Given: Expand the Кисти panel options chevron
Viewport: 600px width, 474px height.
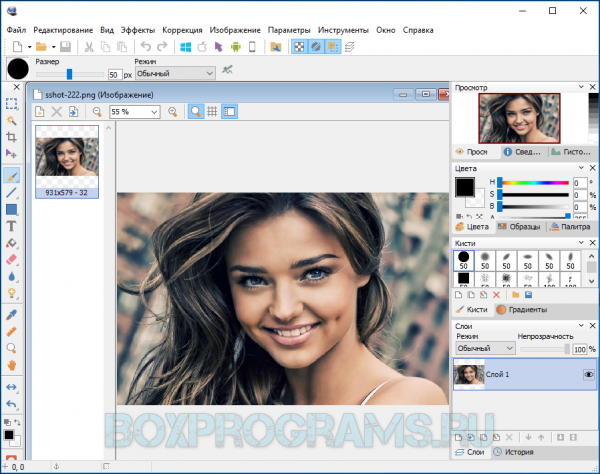Looking at the screenshot, I should [581, 243].
